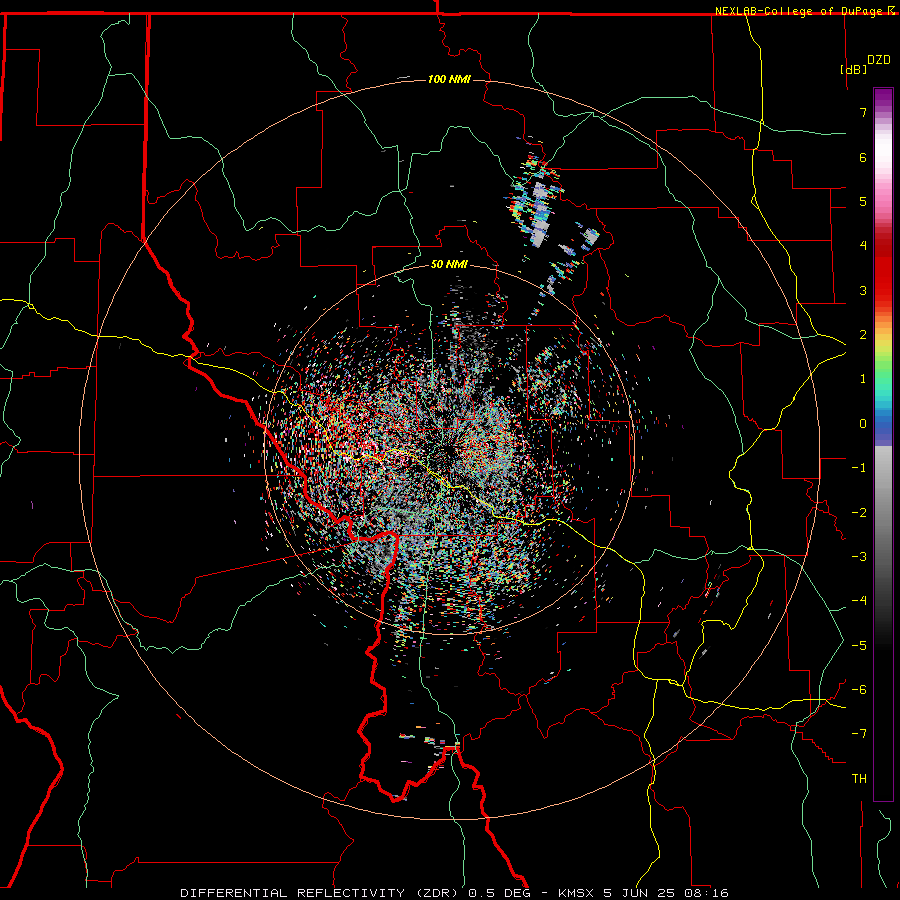Click the legend value 7
The image size is (900, 900).
point(863,112)
